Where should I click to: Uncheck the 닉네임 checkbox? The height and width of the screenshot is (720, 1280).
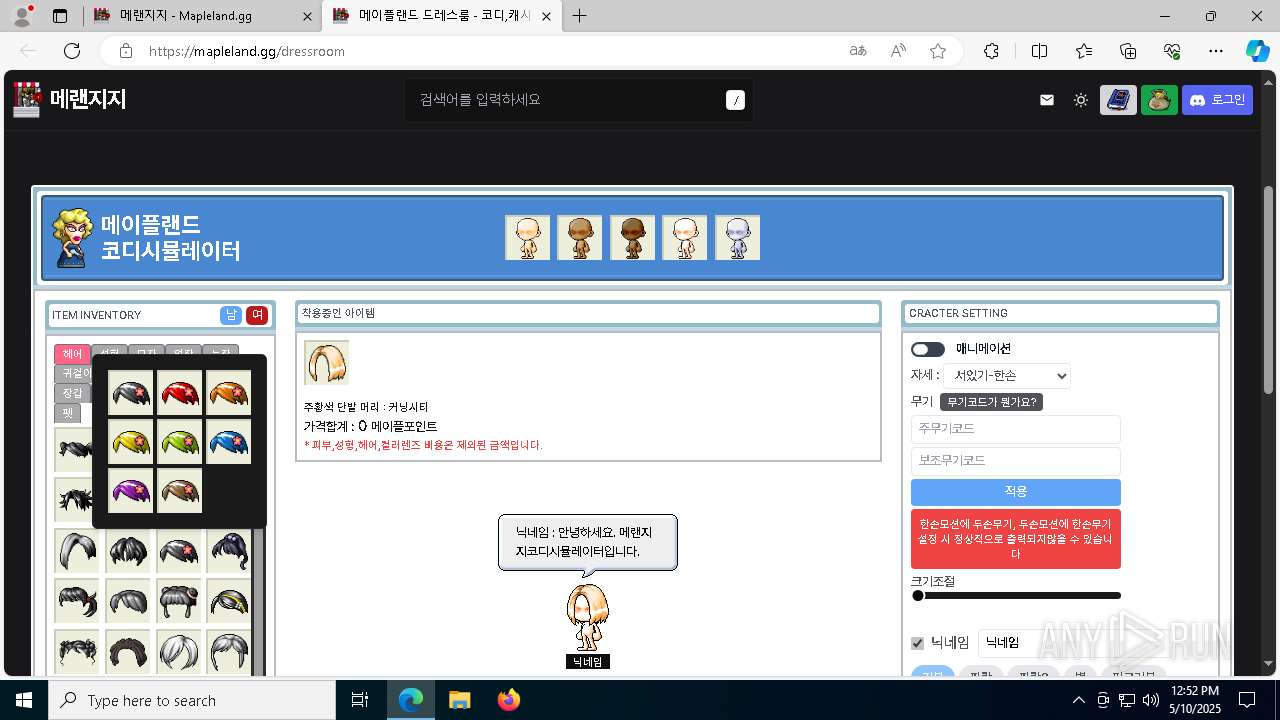tap(917, 643)
